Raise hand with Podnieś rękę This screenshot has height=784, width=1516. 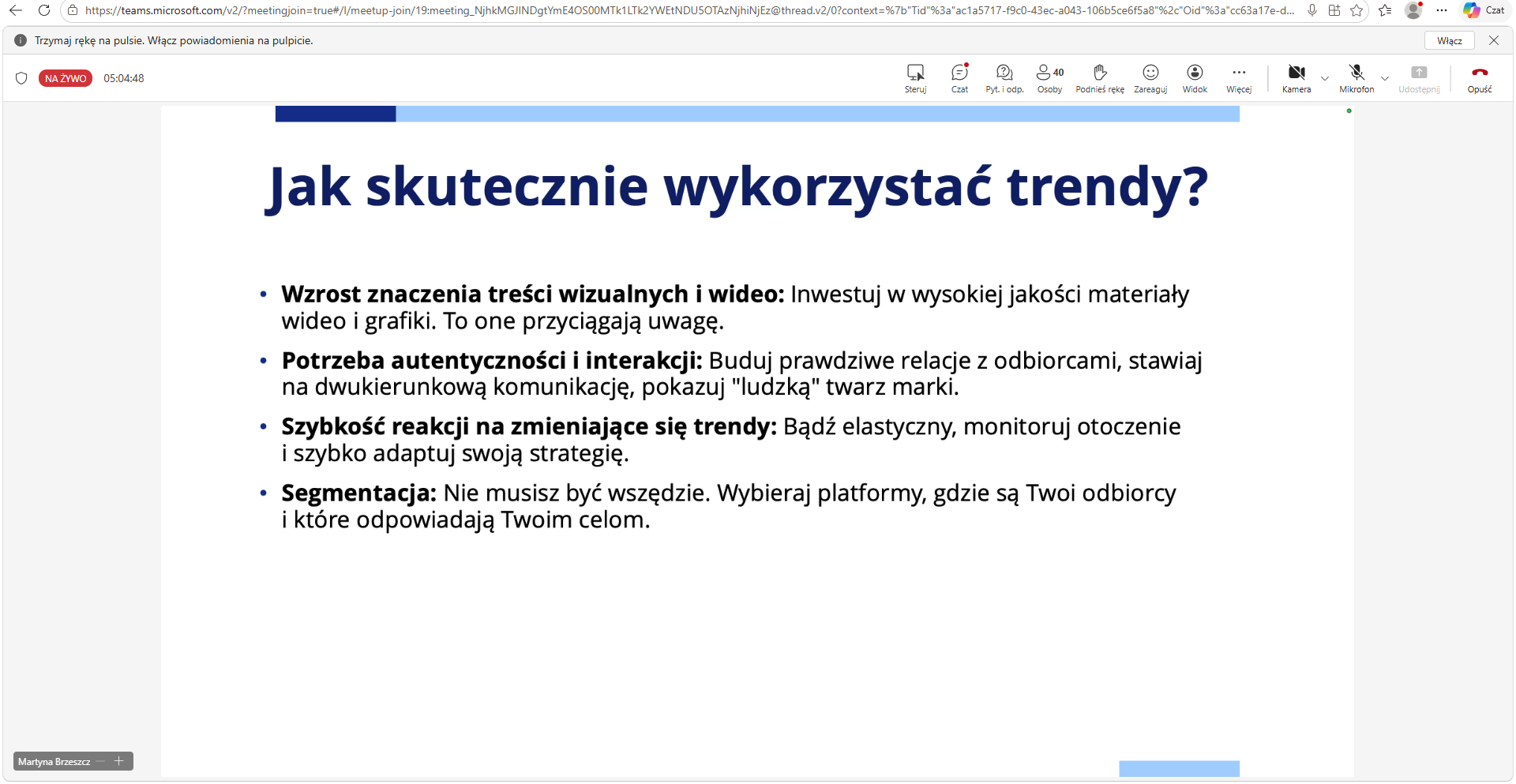pos(1100,78)
